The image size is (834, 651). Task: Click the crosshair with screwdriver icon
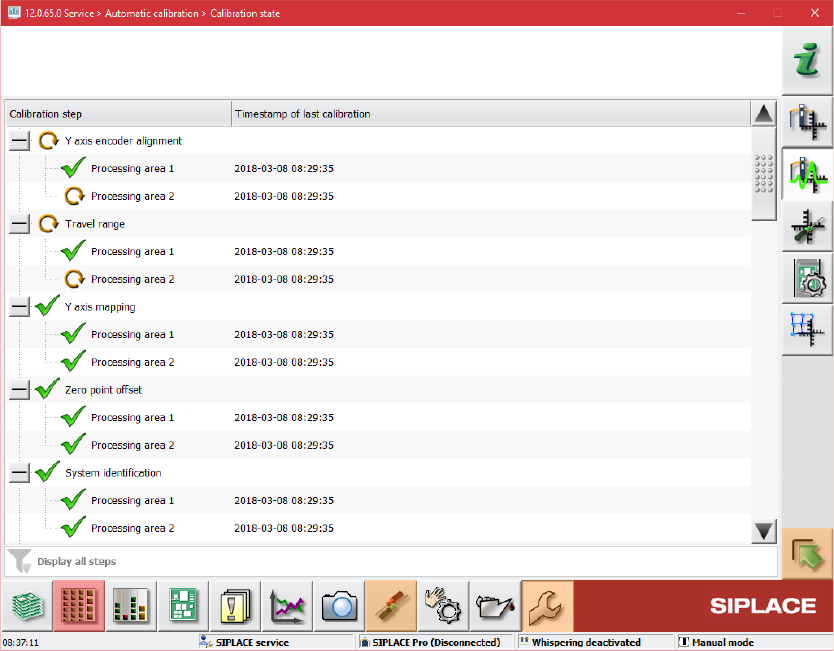807,227
